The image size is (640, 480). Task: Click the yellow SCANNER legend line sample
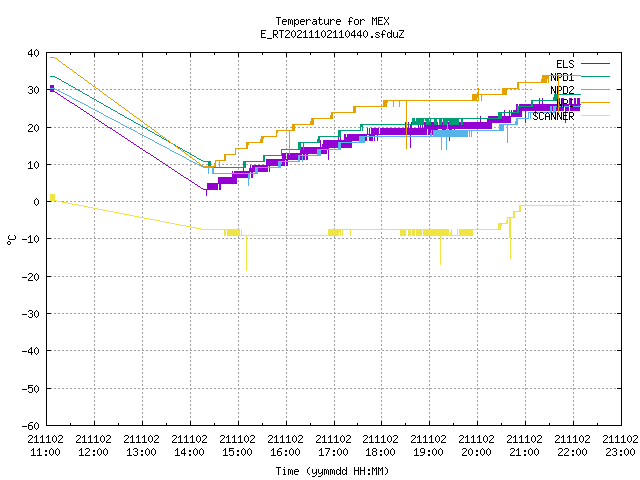click(x=595, y=116)
